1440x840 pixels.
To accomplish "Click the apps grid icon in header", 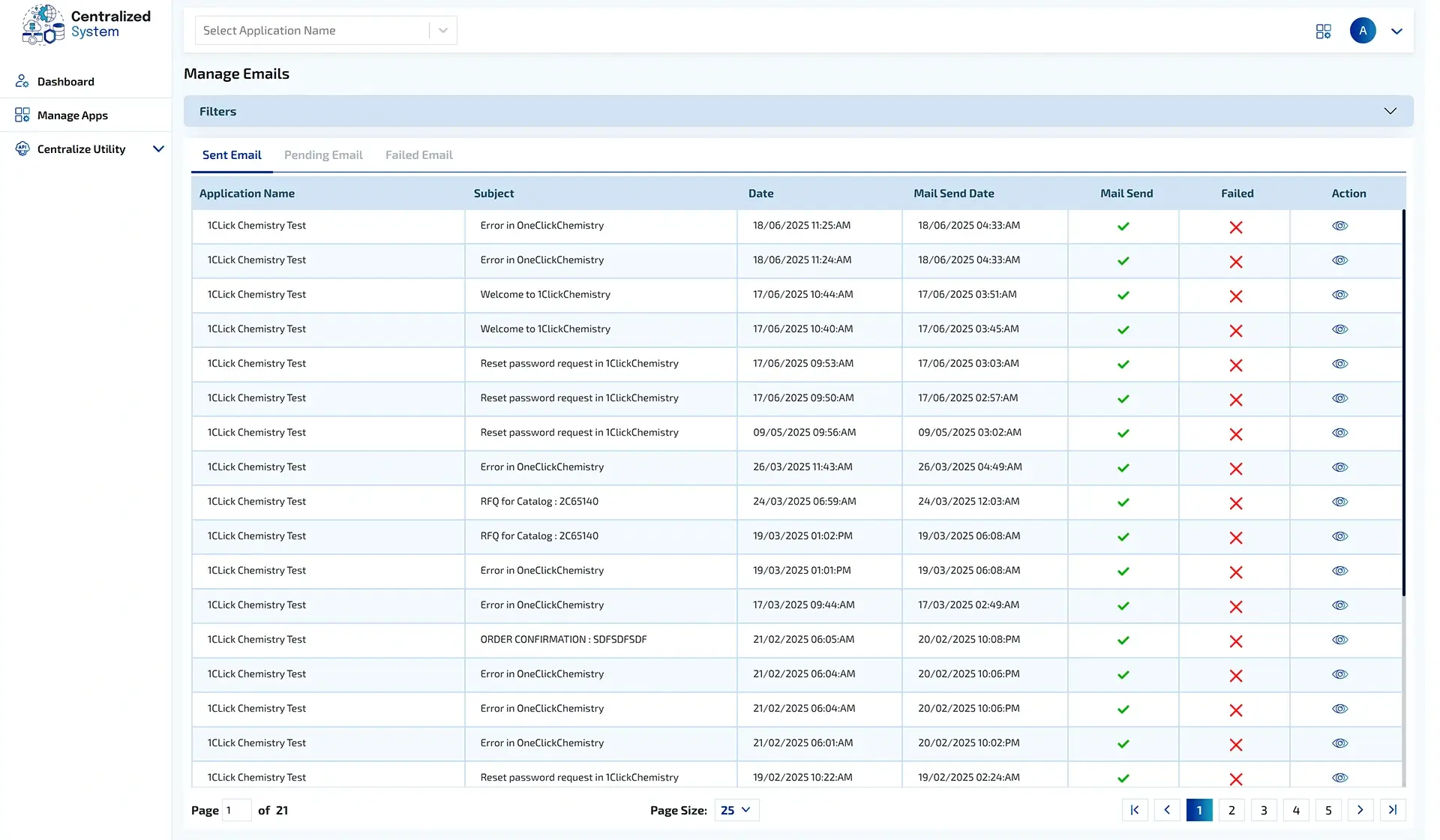I will pyautogui.click(x=1323, y=31).
